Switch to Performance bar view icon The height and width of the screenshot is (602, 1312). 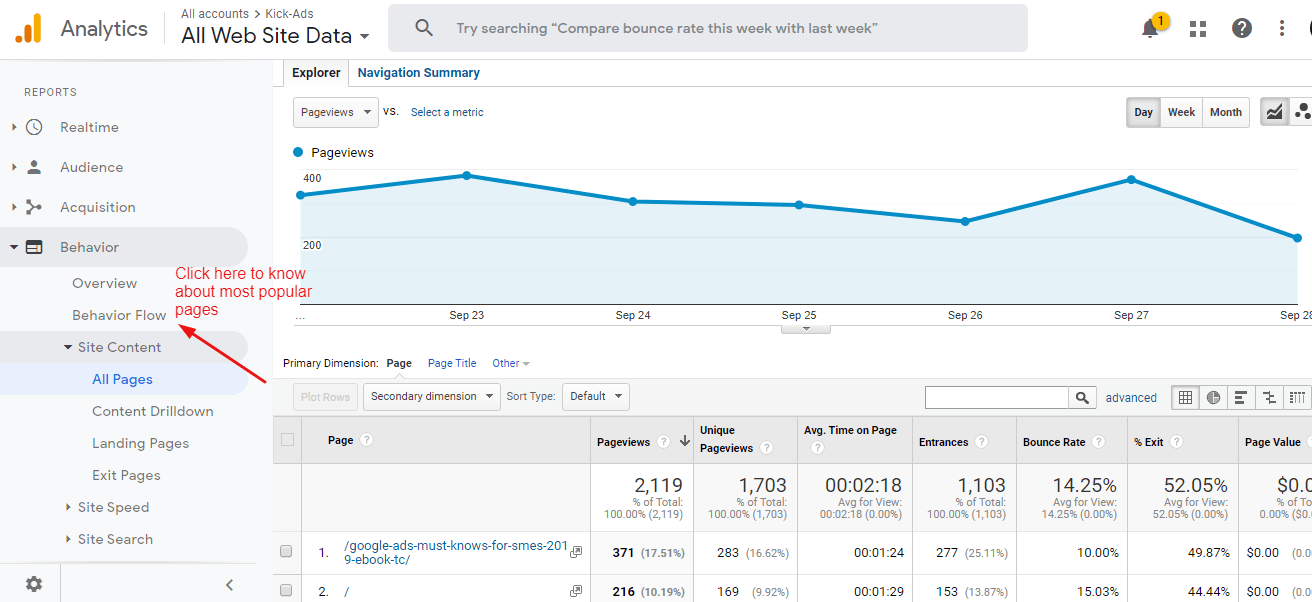1241,397
